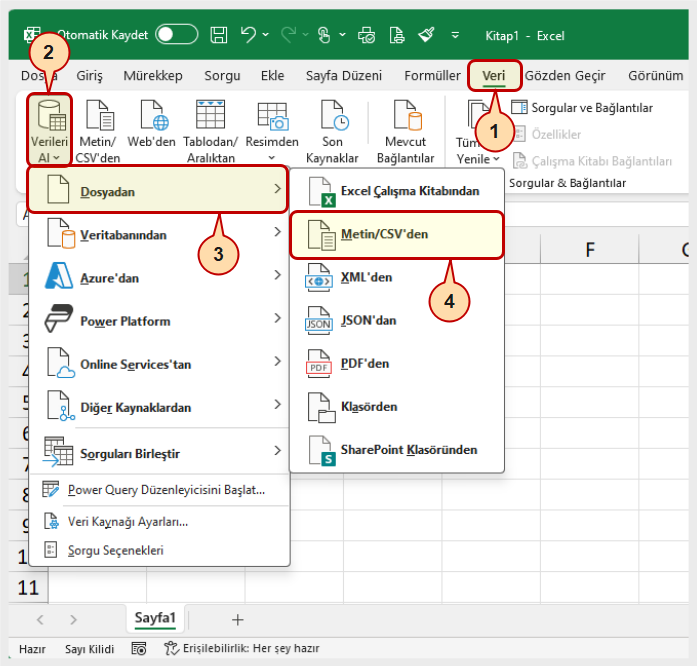Expand the Power Platform submenu
This screenshot has width=697, height=666.
click(160, 320)
